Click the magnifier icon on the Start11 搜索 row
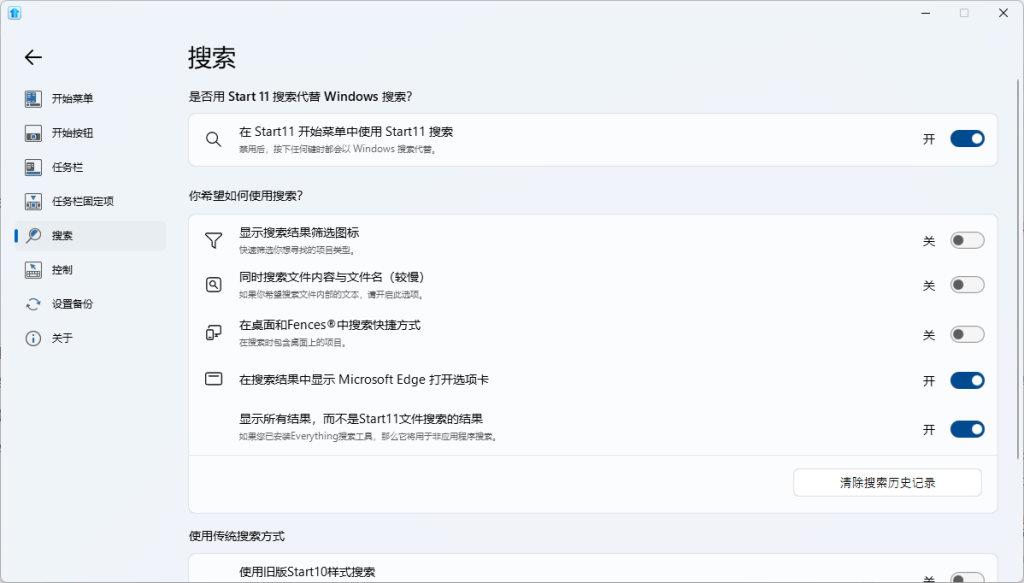 [x=212, y=138]
